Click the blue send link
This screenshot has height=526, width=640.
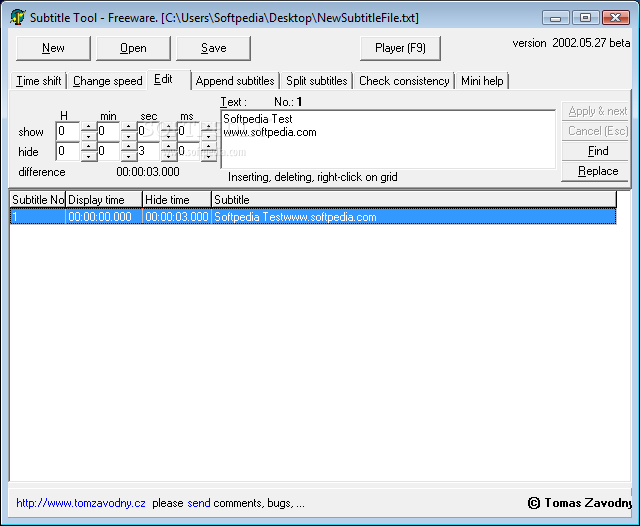click(199, 503)
